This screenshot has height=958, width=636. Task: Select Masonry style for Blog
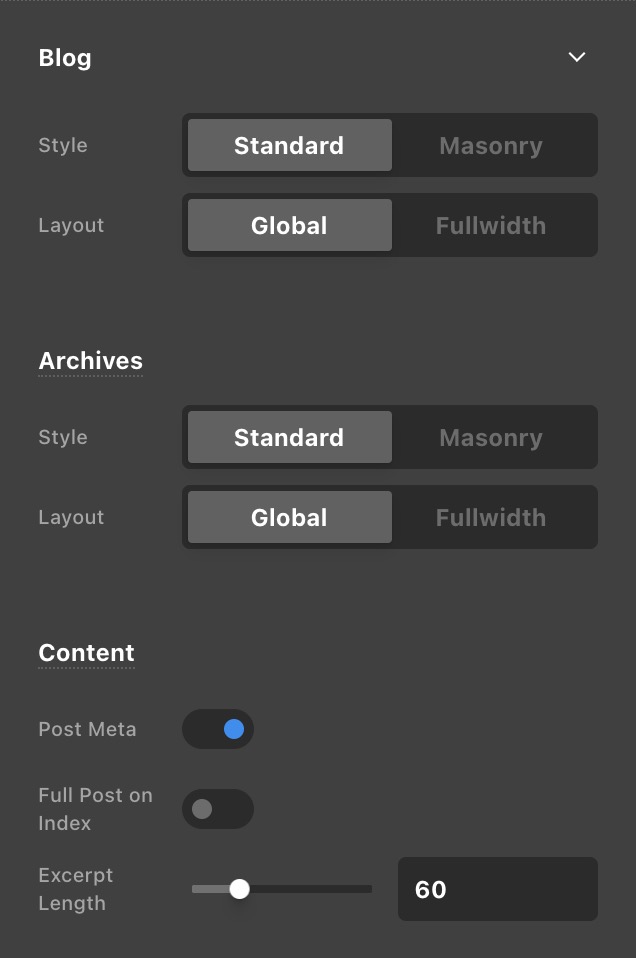491,146
